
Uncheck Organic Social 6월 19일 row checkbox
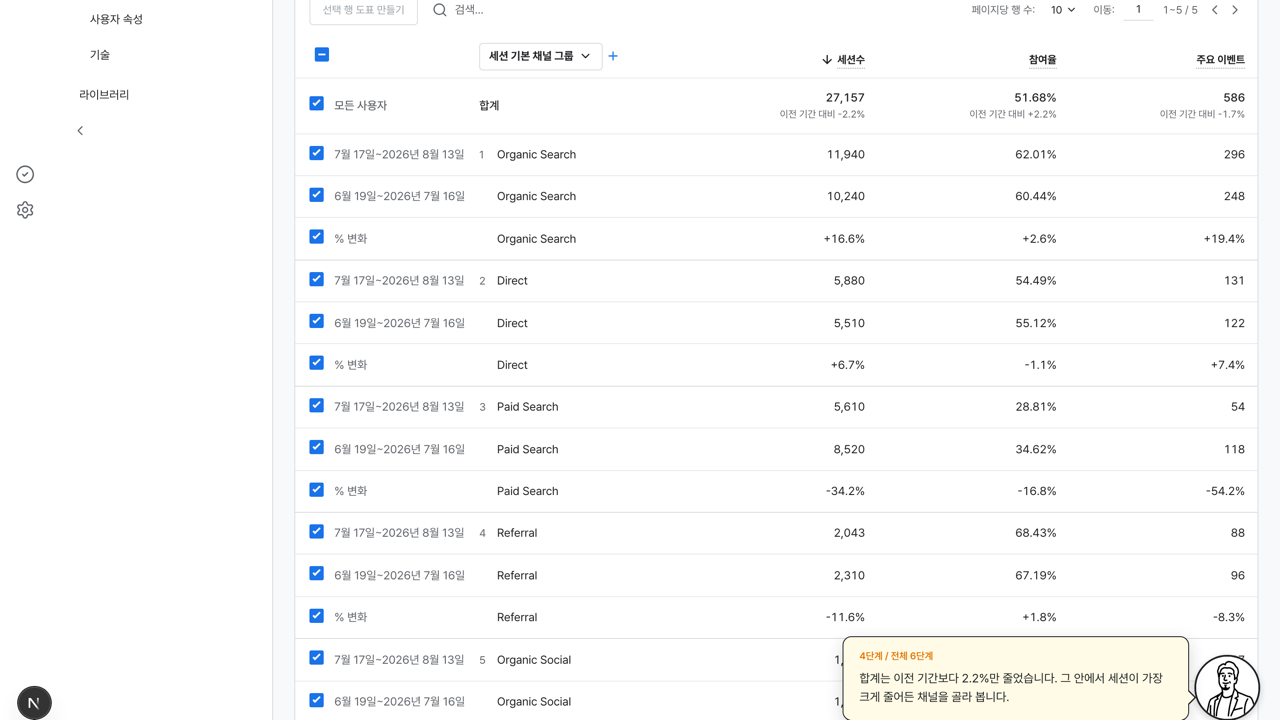pyautogui.click(x=317, y=700)
